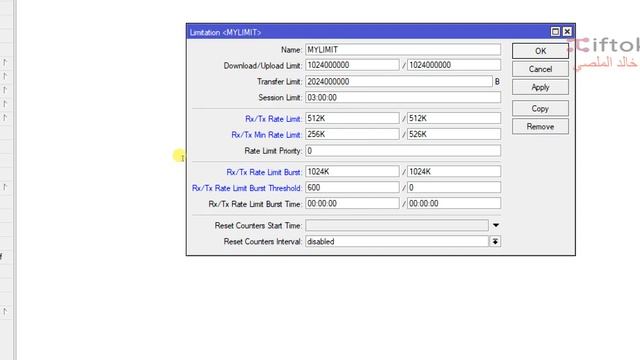640x360 pixels.
Task: Edit Rx Burst Threshold value 600
Action: click(352, 188)
